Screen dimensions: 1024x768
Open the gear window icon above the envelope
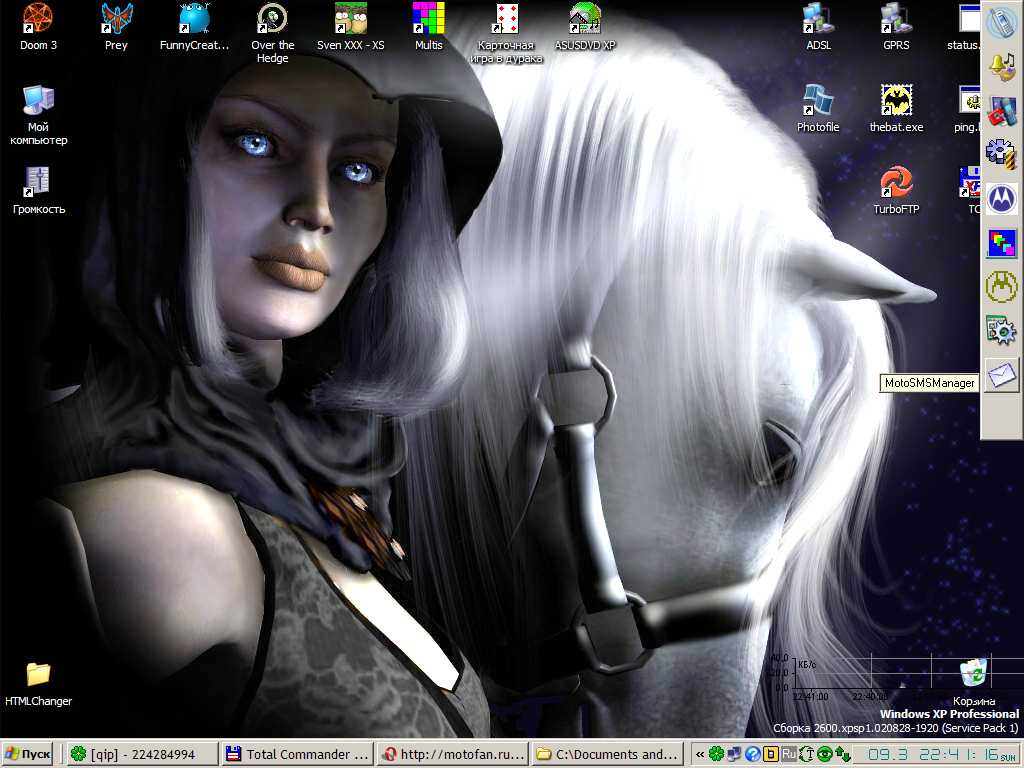[x=1002, y=330]
